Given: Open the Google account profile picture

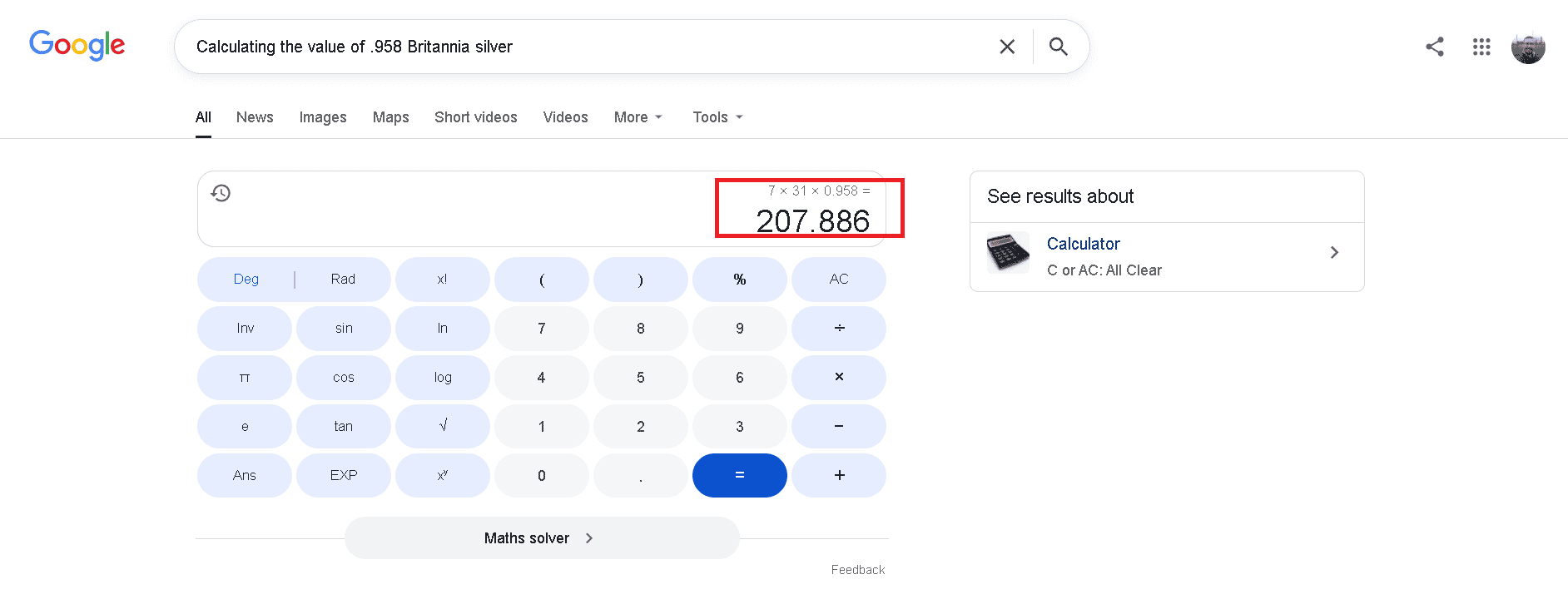Looking at the screenshot, I should click(1528, 47).
